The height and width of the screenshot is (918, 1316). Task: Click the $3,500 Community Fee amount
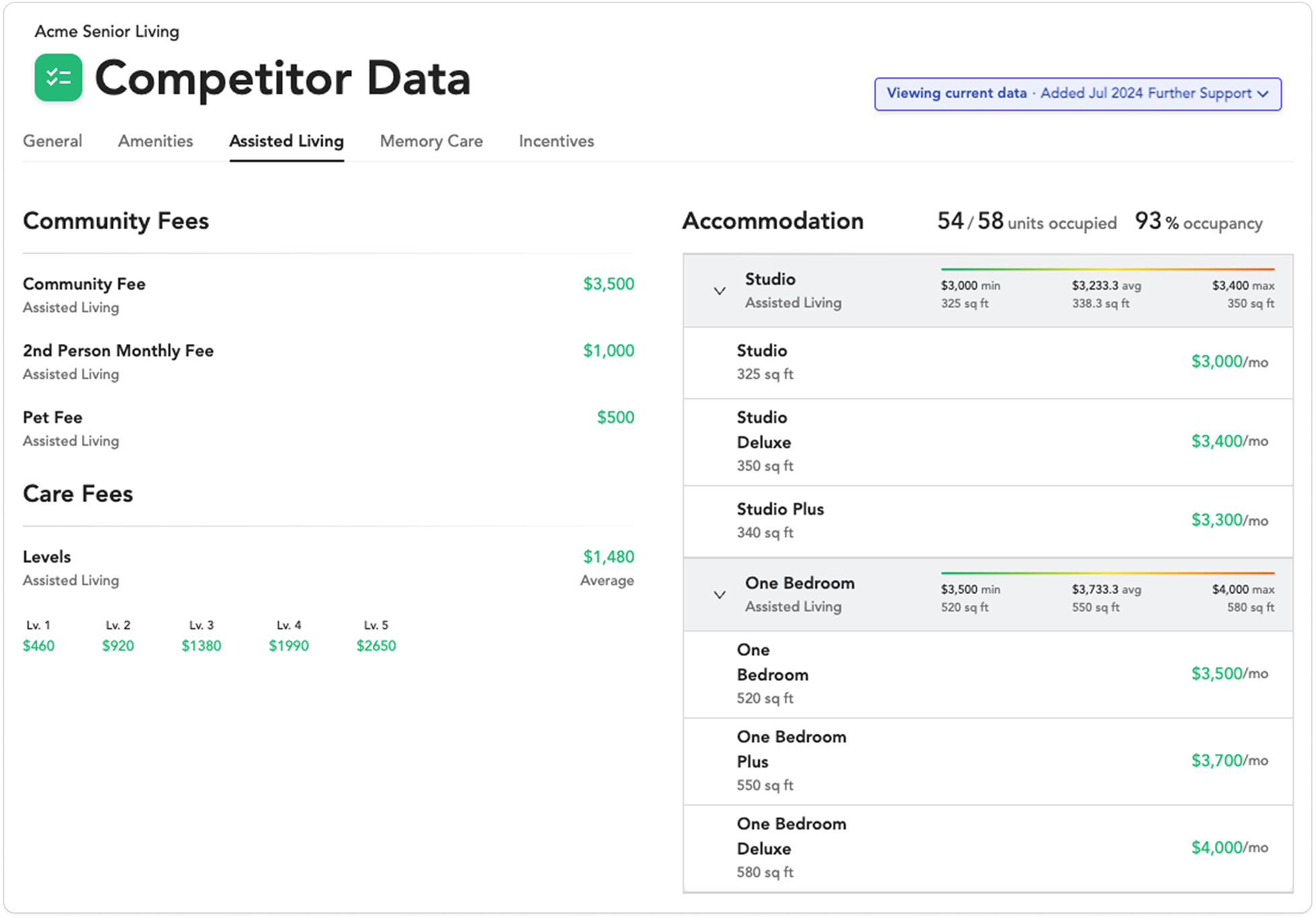click(608, 284)
